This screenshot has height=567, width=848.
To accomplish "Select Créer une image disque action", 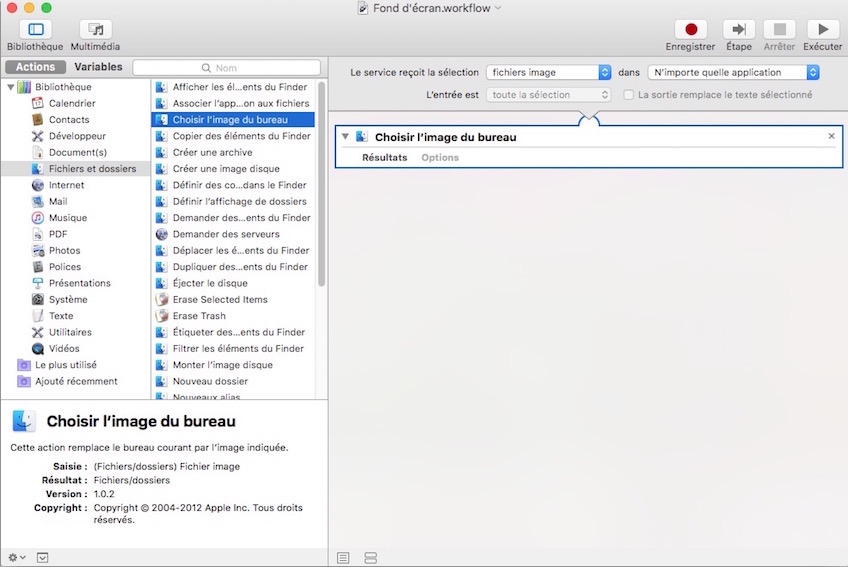I will pyautogui.click(x=233, y=169).
